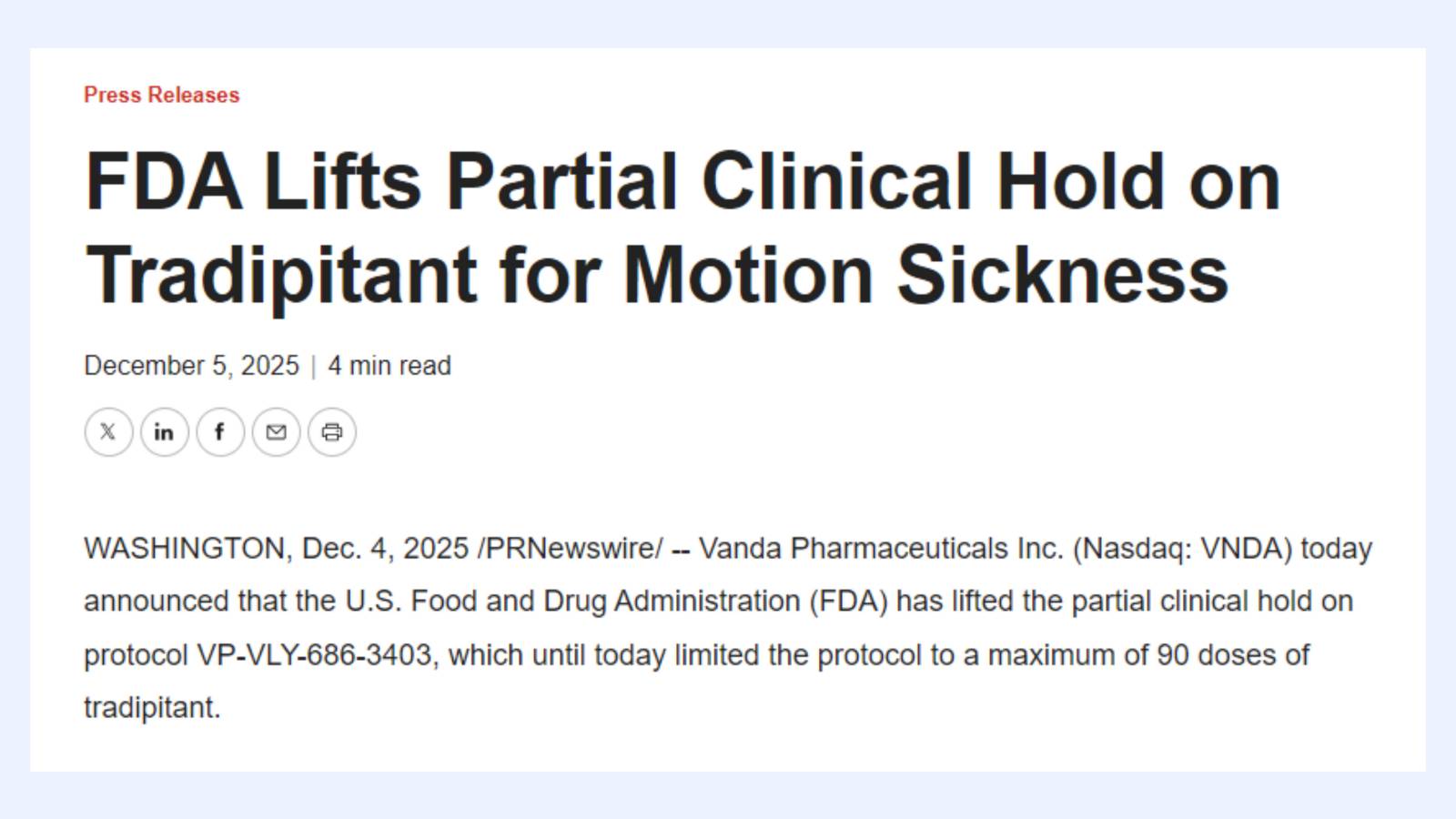Click "Tradipitant" in the headline
The height and width of the screenshot is (819, 1456).
pos(281,275)
